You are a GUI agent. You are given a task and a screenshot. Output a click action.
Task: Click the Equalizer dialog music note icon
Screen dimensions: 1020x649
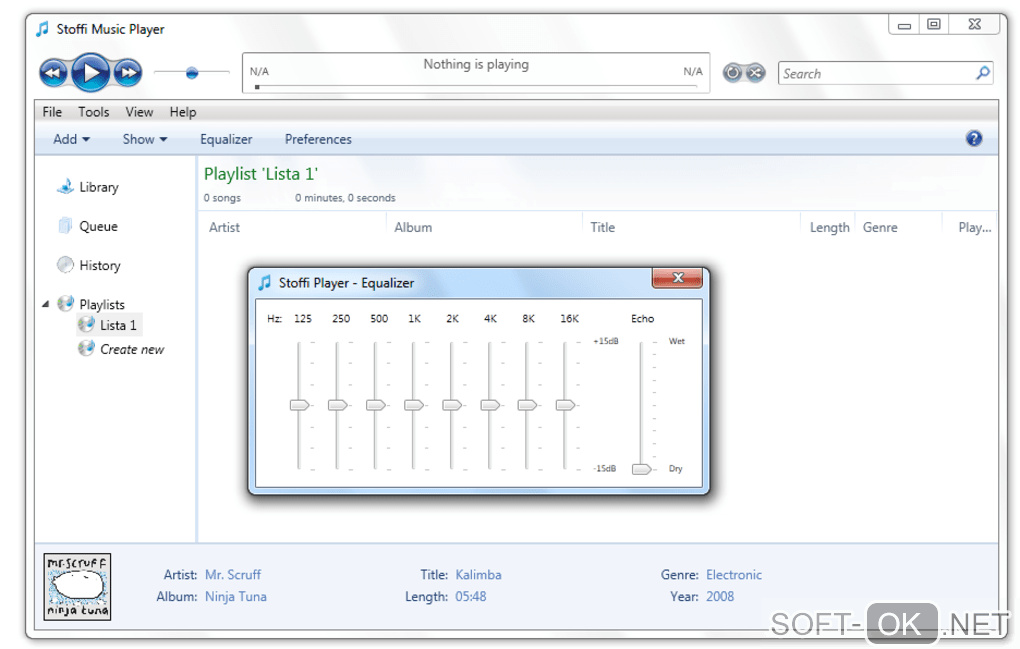(265, 282)
